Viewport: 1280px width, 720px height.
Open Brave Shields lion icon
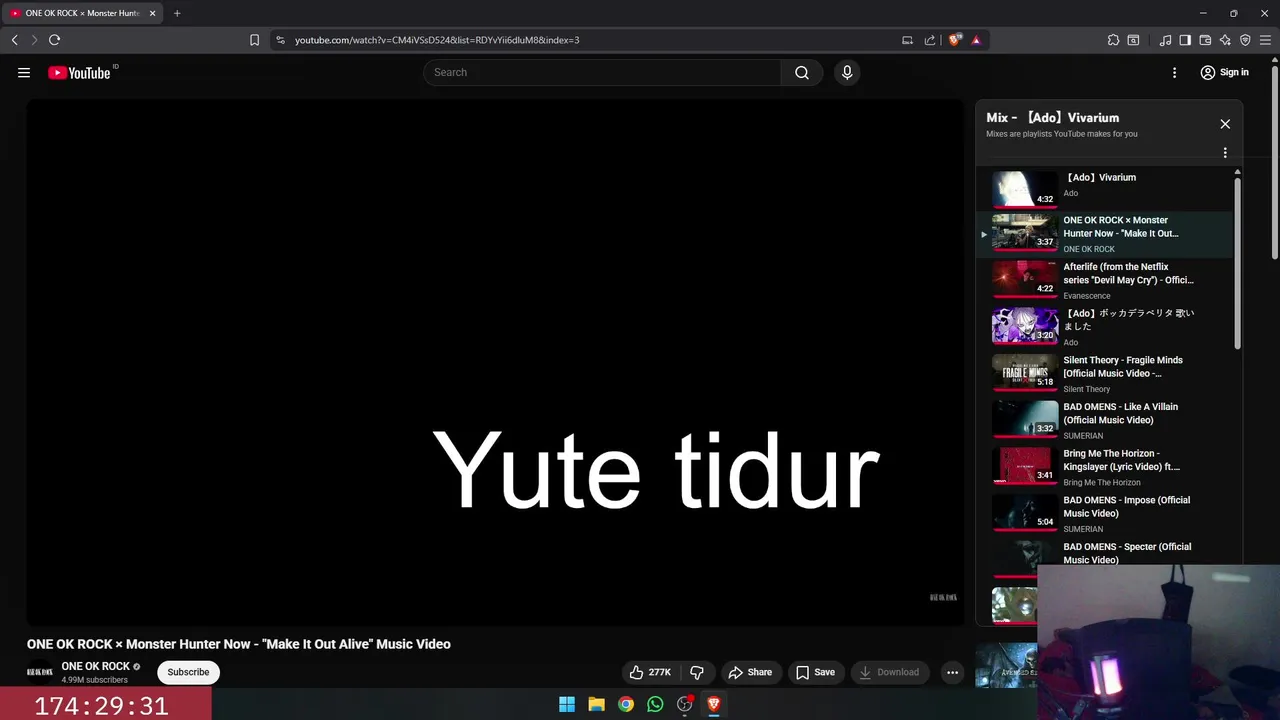(x=955, y=40)
